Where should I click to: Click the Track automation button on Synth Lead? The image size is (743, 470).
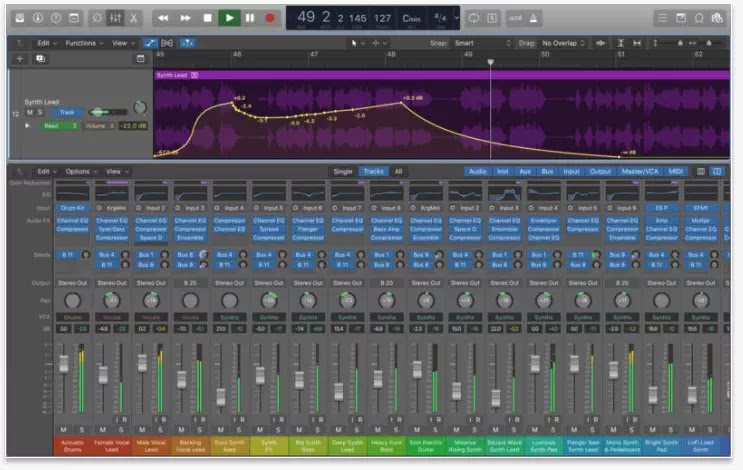click(x=67, y=112)
